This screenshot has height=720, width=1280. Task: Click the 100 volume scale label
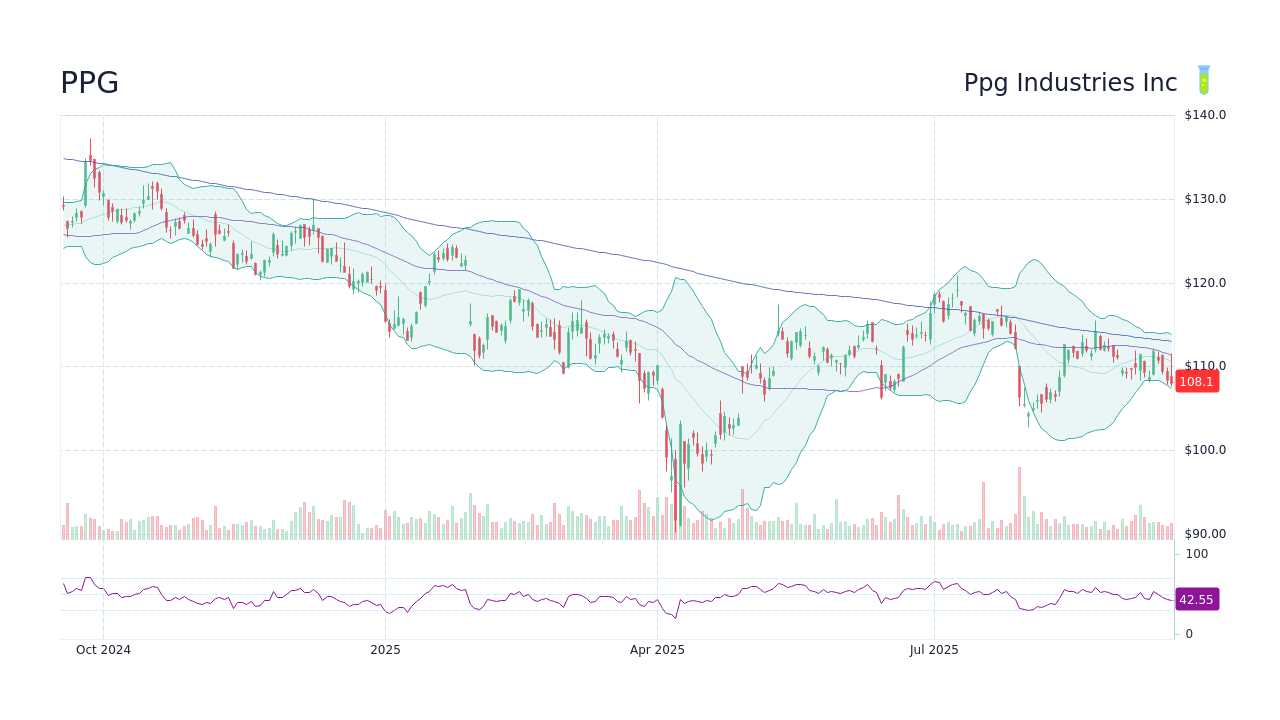1196,554
